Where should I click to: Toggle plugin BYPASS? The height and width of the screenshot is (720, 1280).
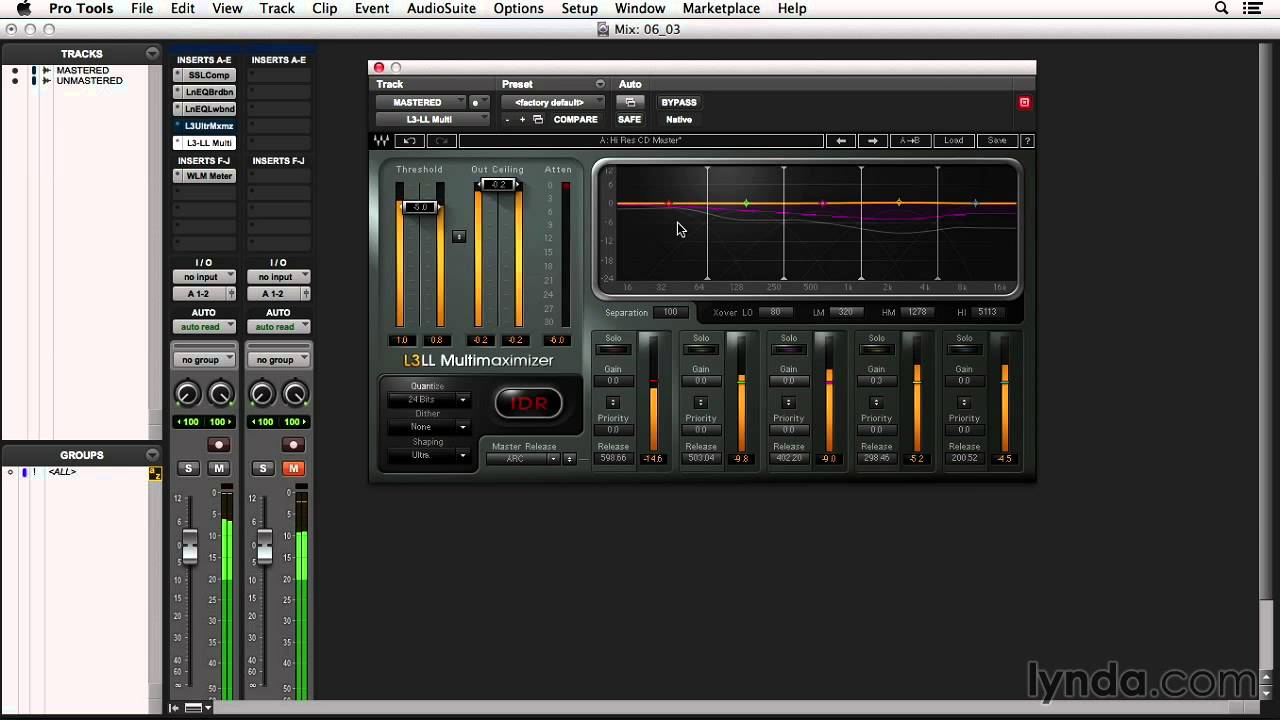679,102
